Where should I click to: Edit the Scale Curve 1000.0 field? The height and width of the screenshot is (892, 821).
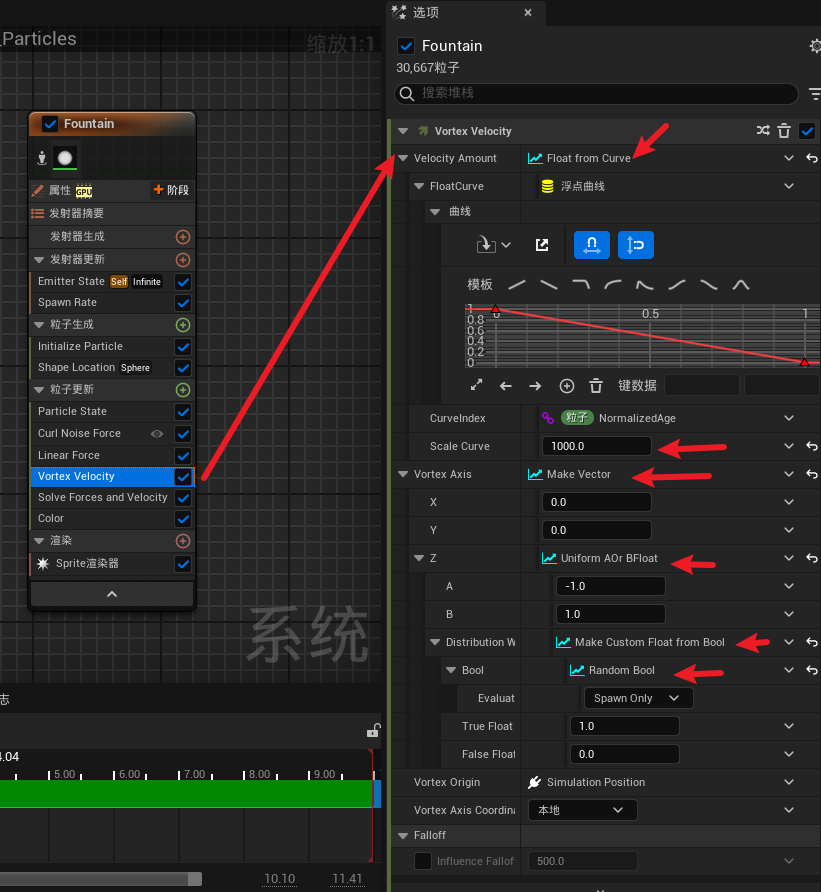(596, 446)
